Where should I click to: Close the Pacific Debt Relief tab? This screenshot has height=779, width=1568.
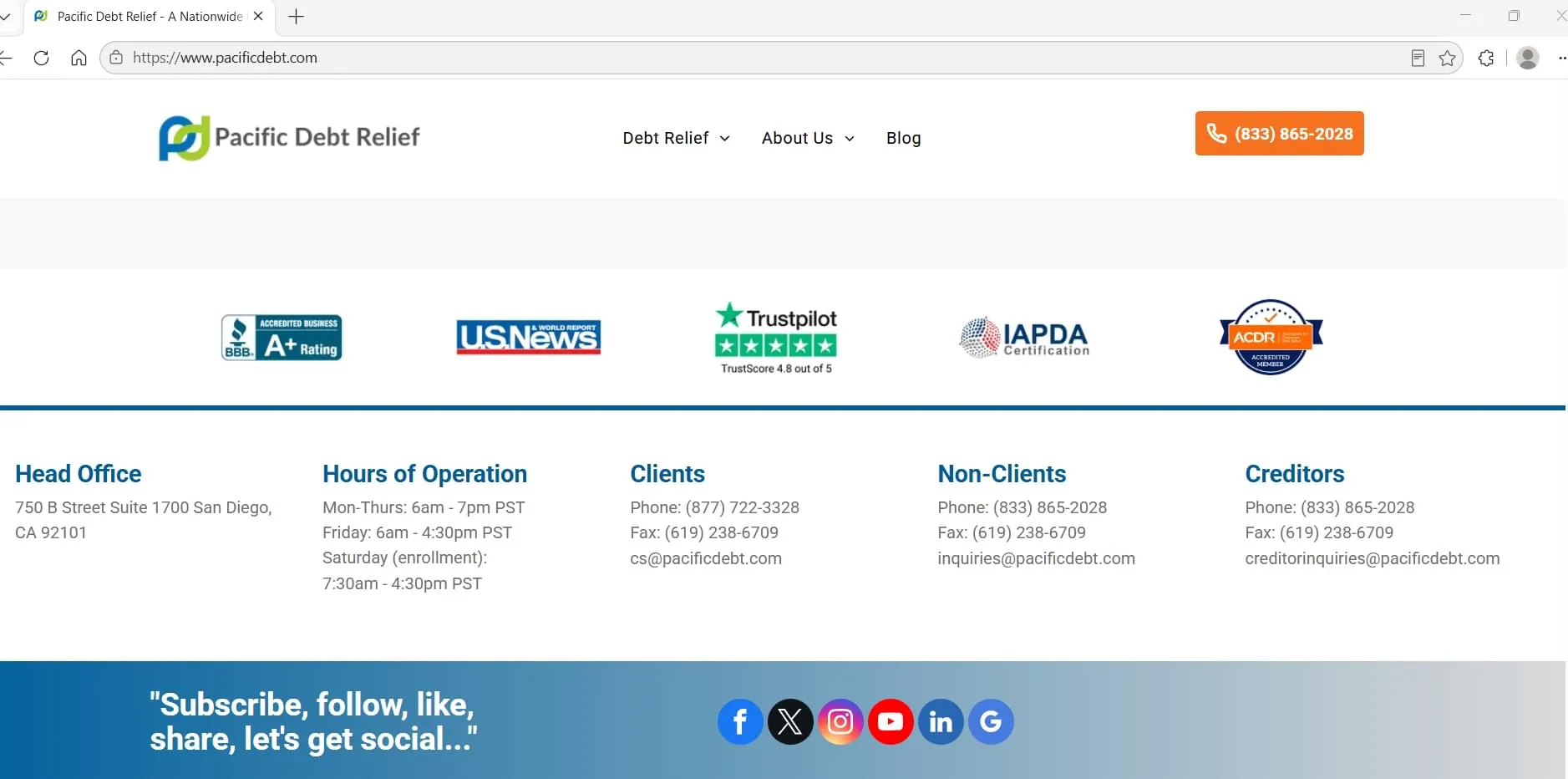[258, 16]
